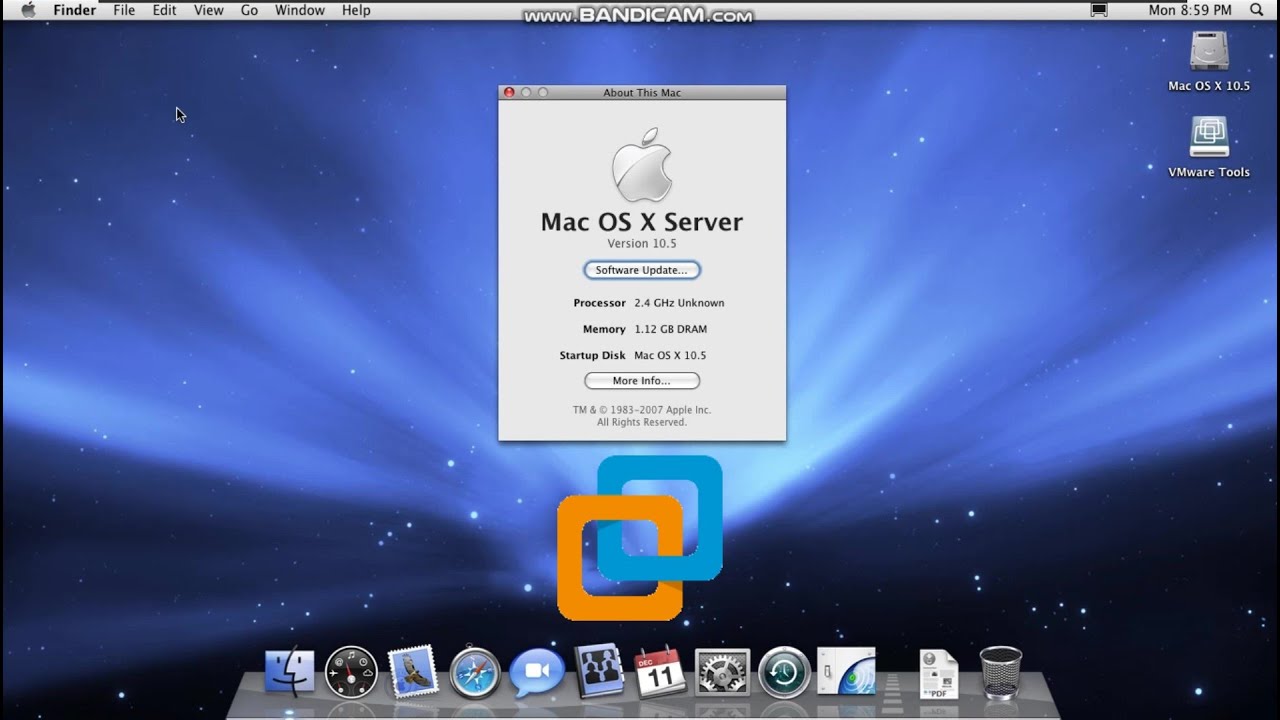Launch Time Machine from the Dock

click(x=784, y=672)
